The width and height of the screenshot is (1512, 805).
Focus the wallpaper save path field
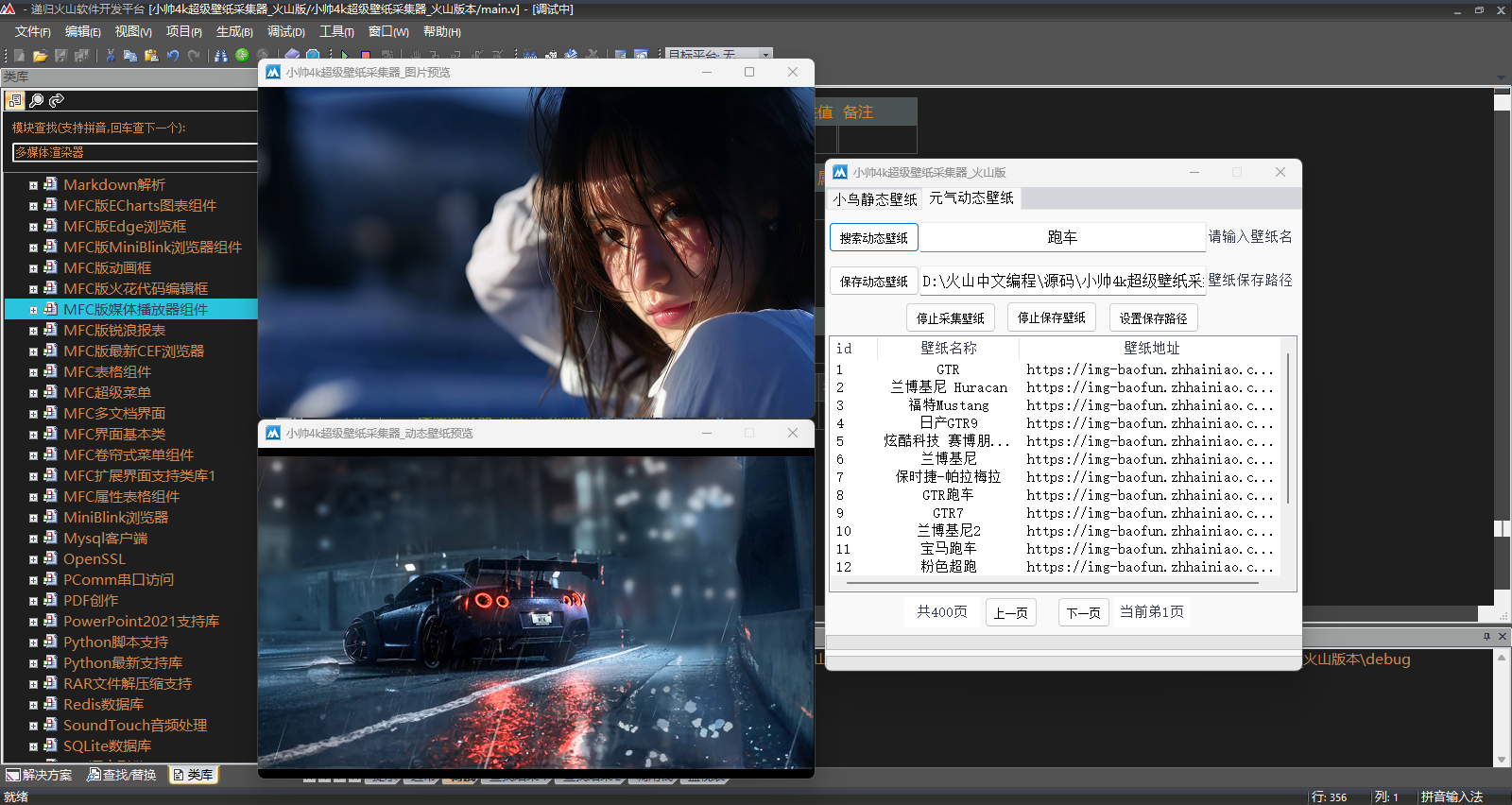(x=1062, y=281)
